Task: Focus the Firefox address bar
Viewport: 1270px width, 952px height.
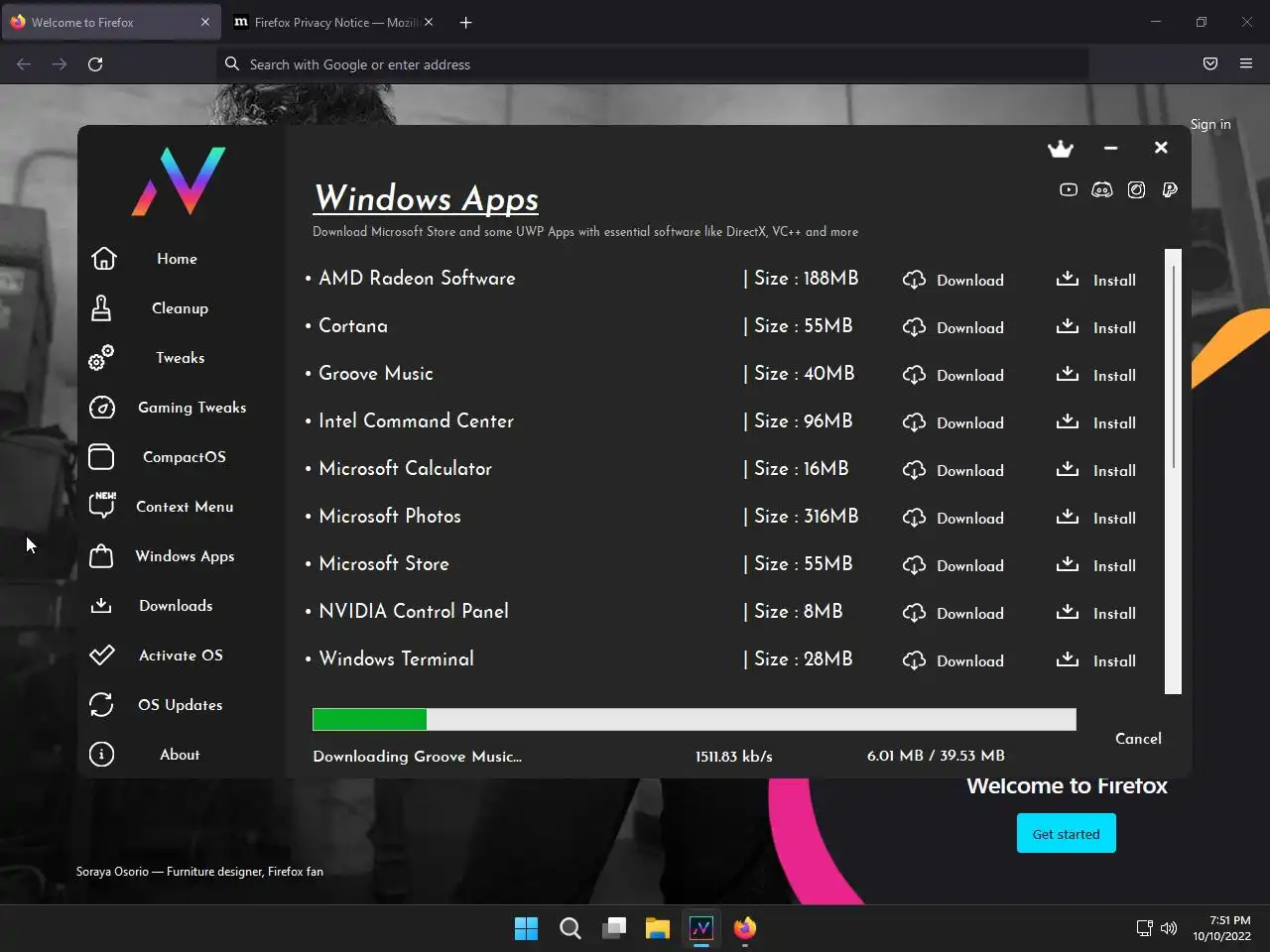Action: [x=653, y=64]
